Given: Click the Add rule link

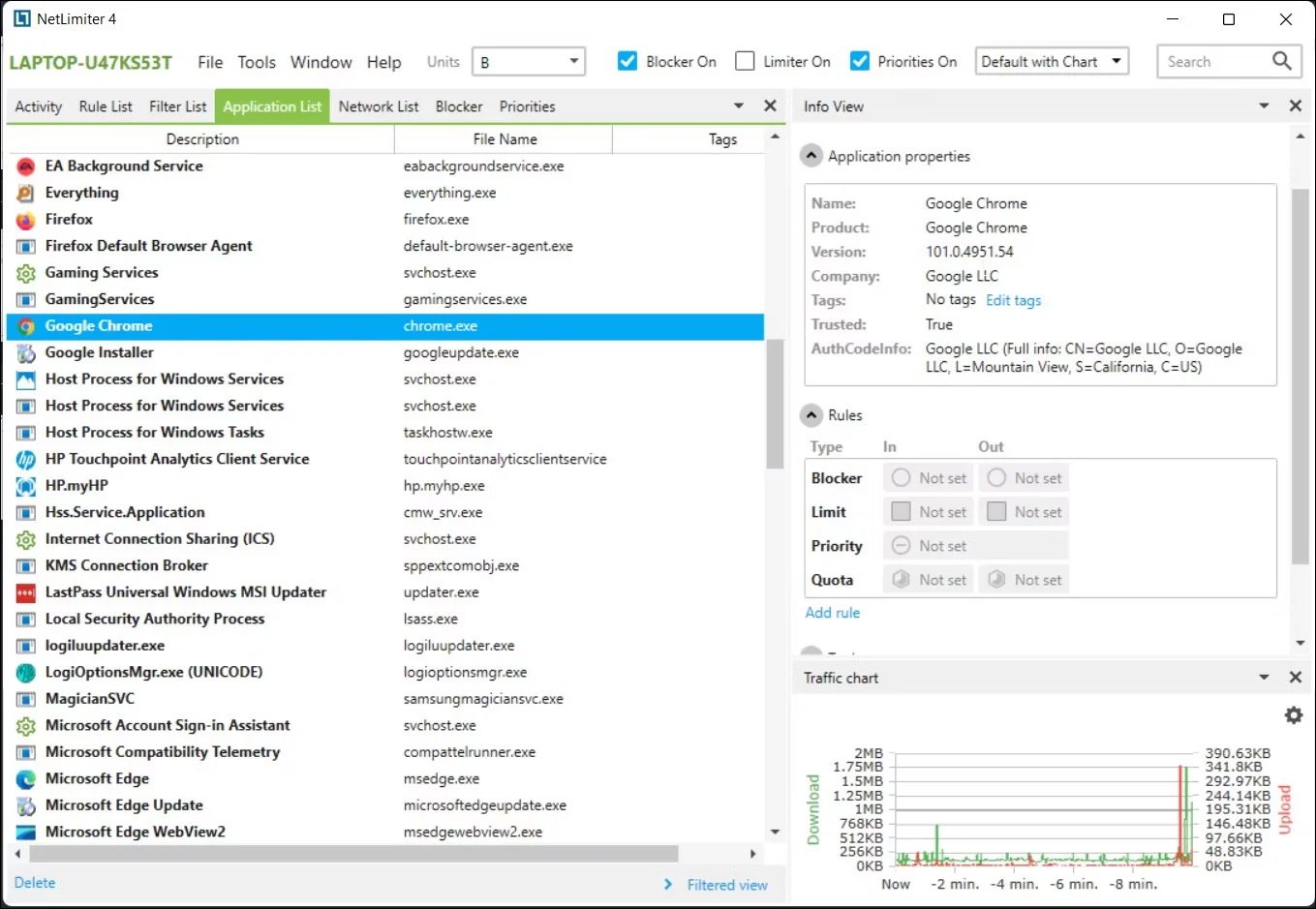Looking at the screenshot, I should tap(833, 613).
